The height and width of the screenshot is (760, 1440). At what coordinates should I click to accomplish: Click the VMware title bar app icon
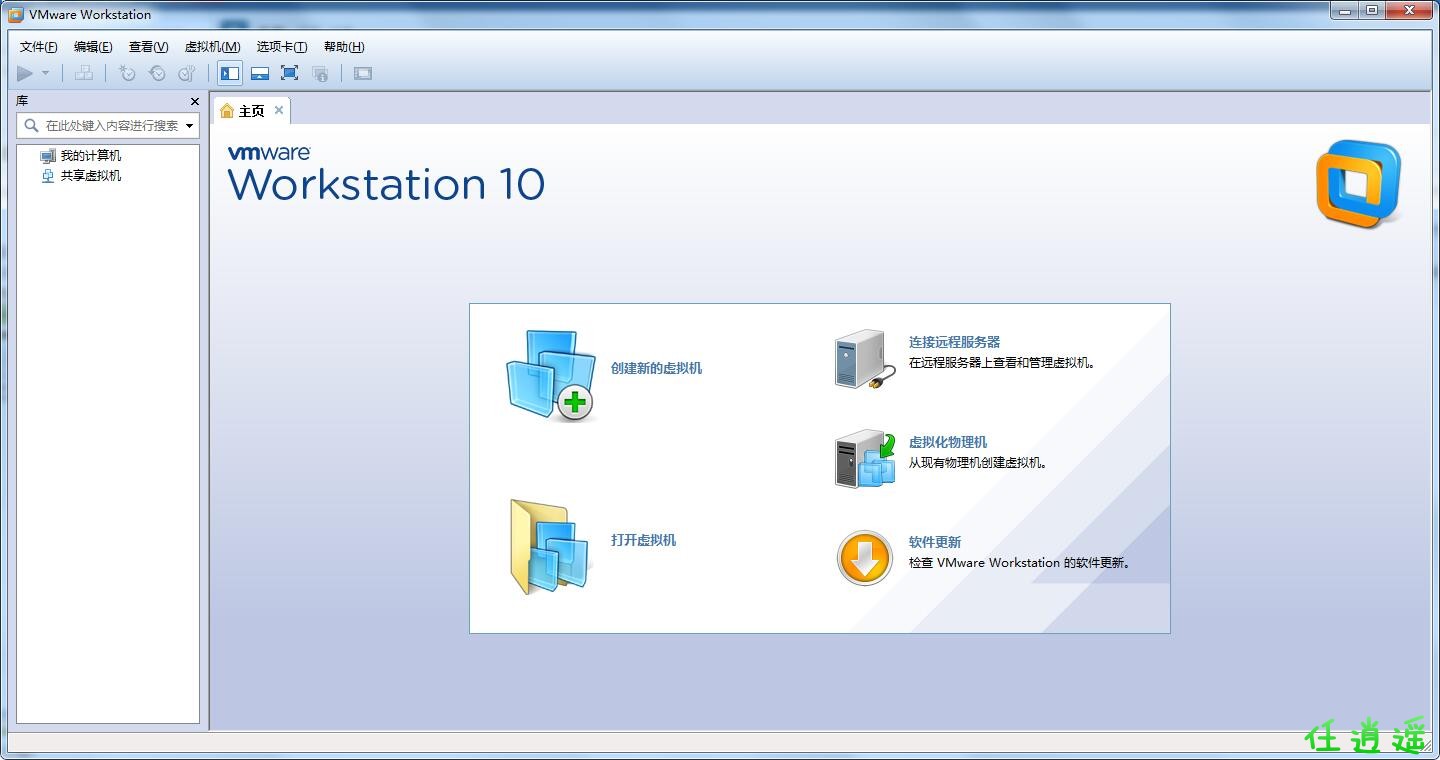click(x=16, y=14)
